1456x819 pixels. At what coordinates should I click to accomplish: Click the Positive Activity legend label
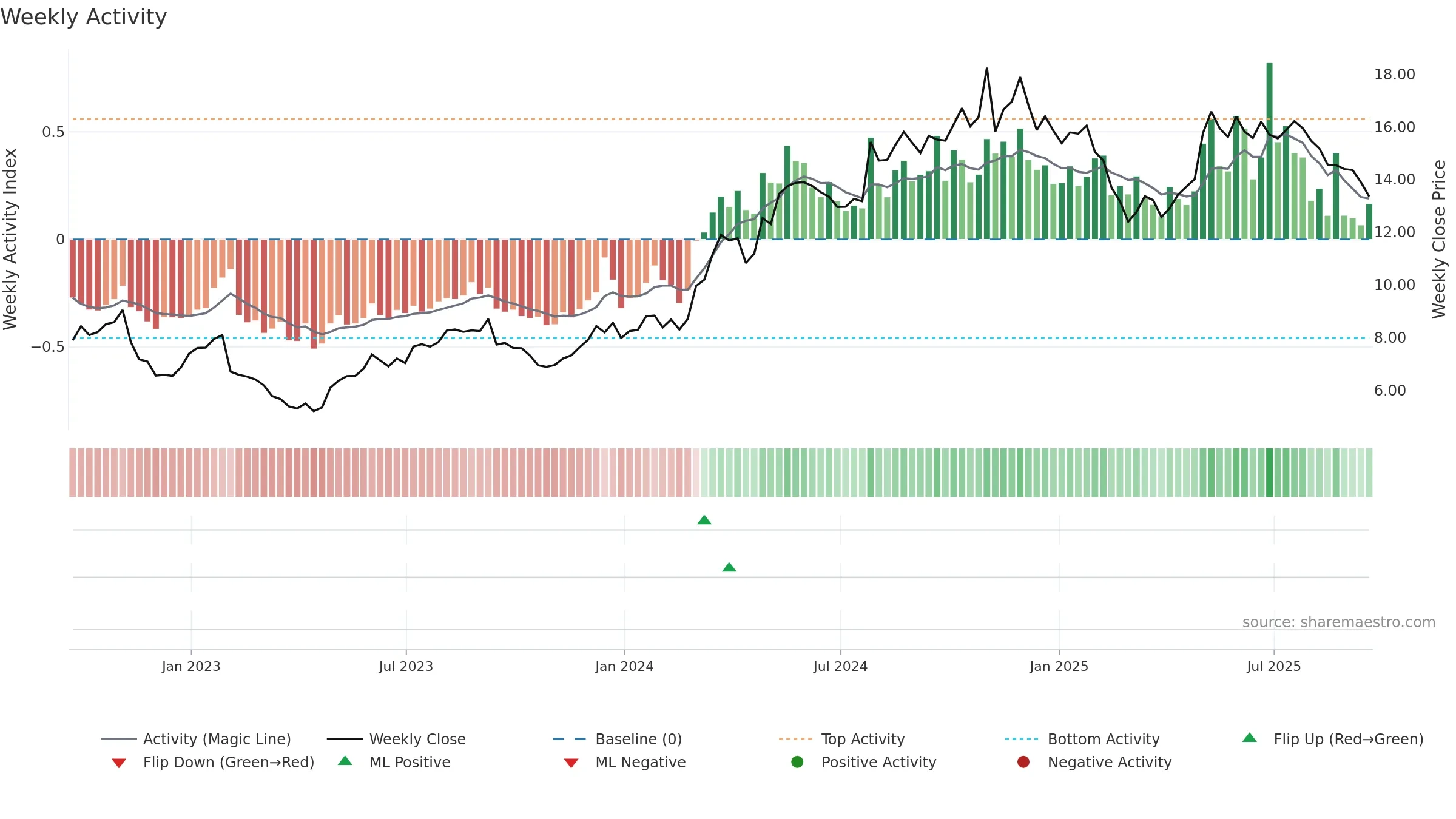(x=879, y=762)
